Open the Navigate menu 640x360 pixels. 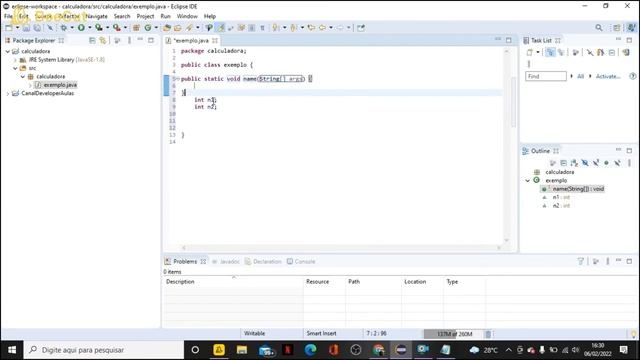[x=97, y=16]
